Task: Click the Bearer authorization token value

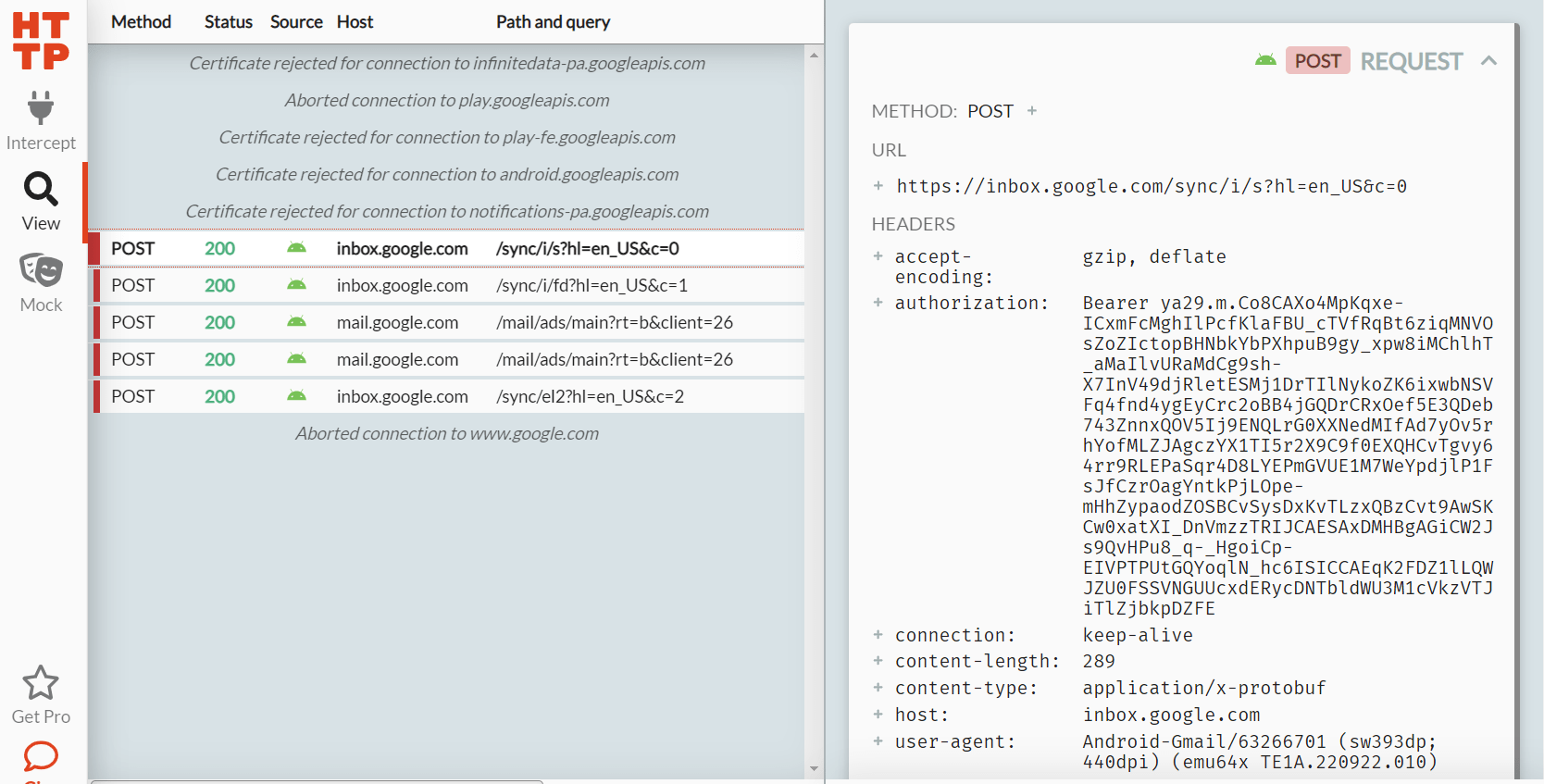Action: [1288, 455]
